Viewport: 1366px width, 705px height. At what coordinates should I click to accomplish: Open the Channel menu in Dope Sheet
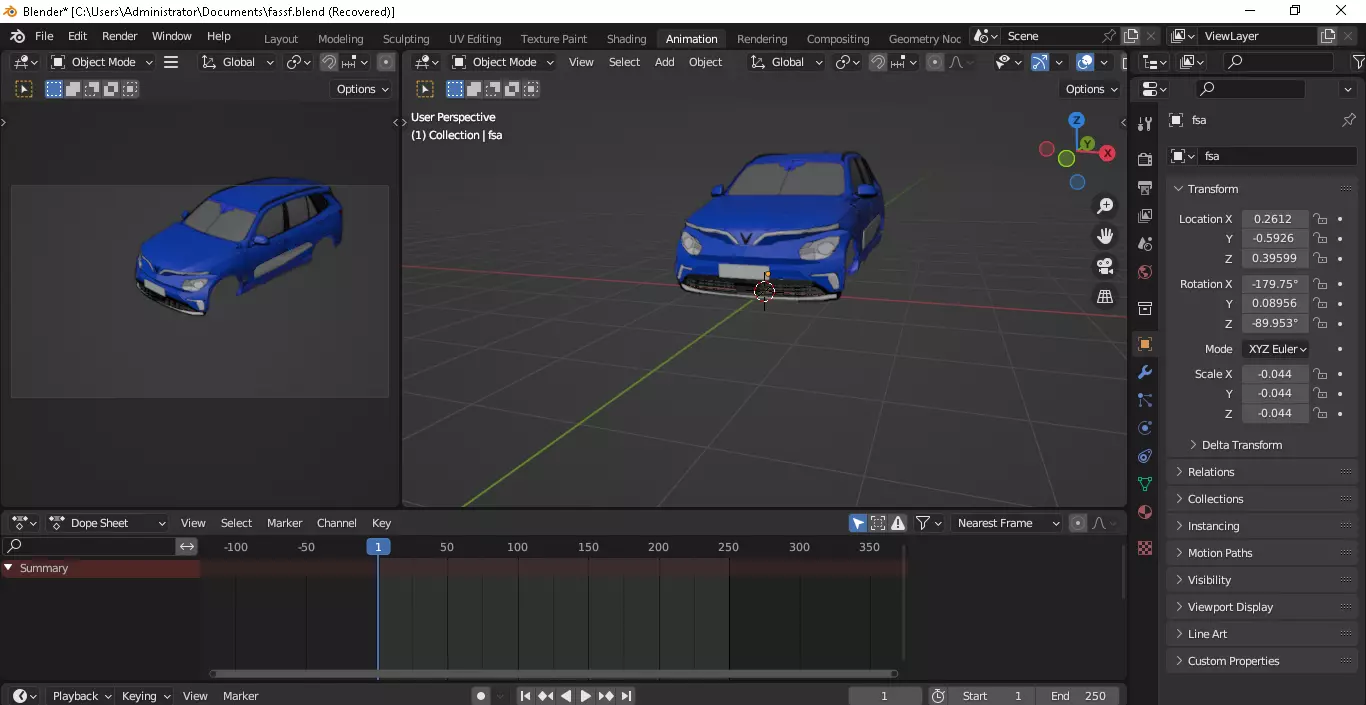(337, 523)
